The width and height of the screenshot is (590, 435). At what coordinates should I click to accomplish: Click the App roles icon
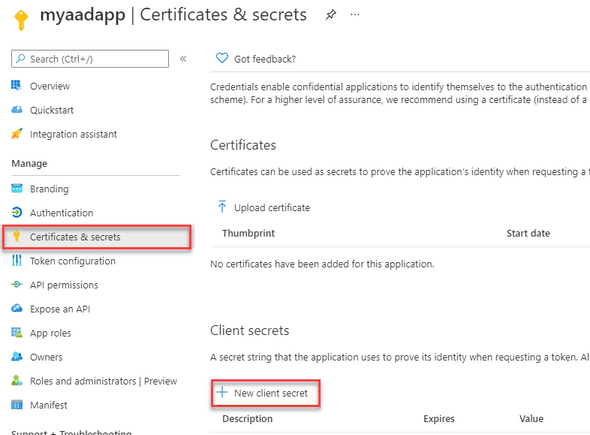click(x=17, y=333)
